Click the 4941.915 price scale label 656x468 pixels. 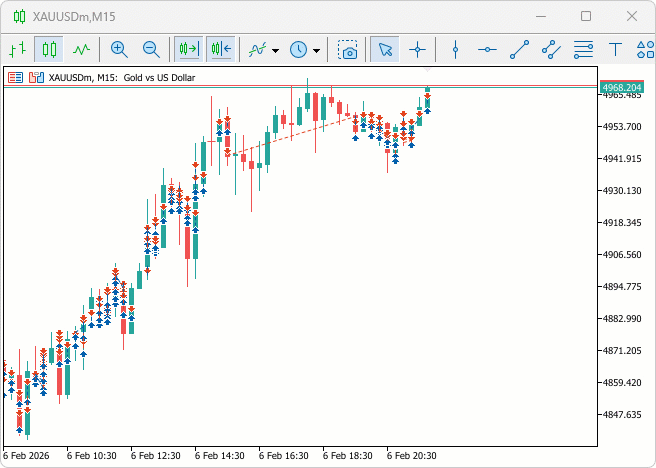click(622, 159)
